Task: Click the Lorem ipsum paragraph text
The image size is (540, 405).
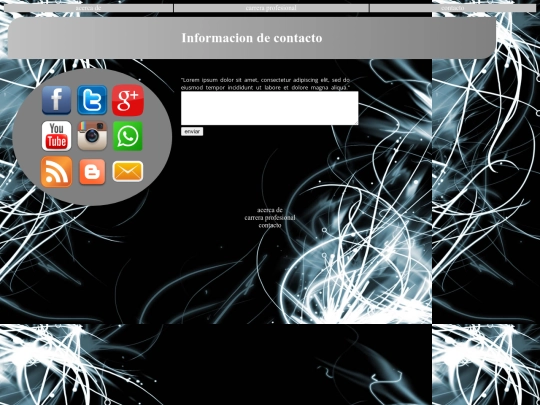Action: point(265,84)
